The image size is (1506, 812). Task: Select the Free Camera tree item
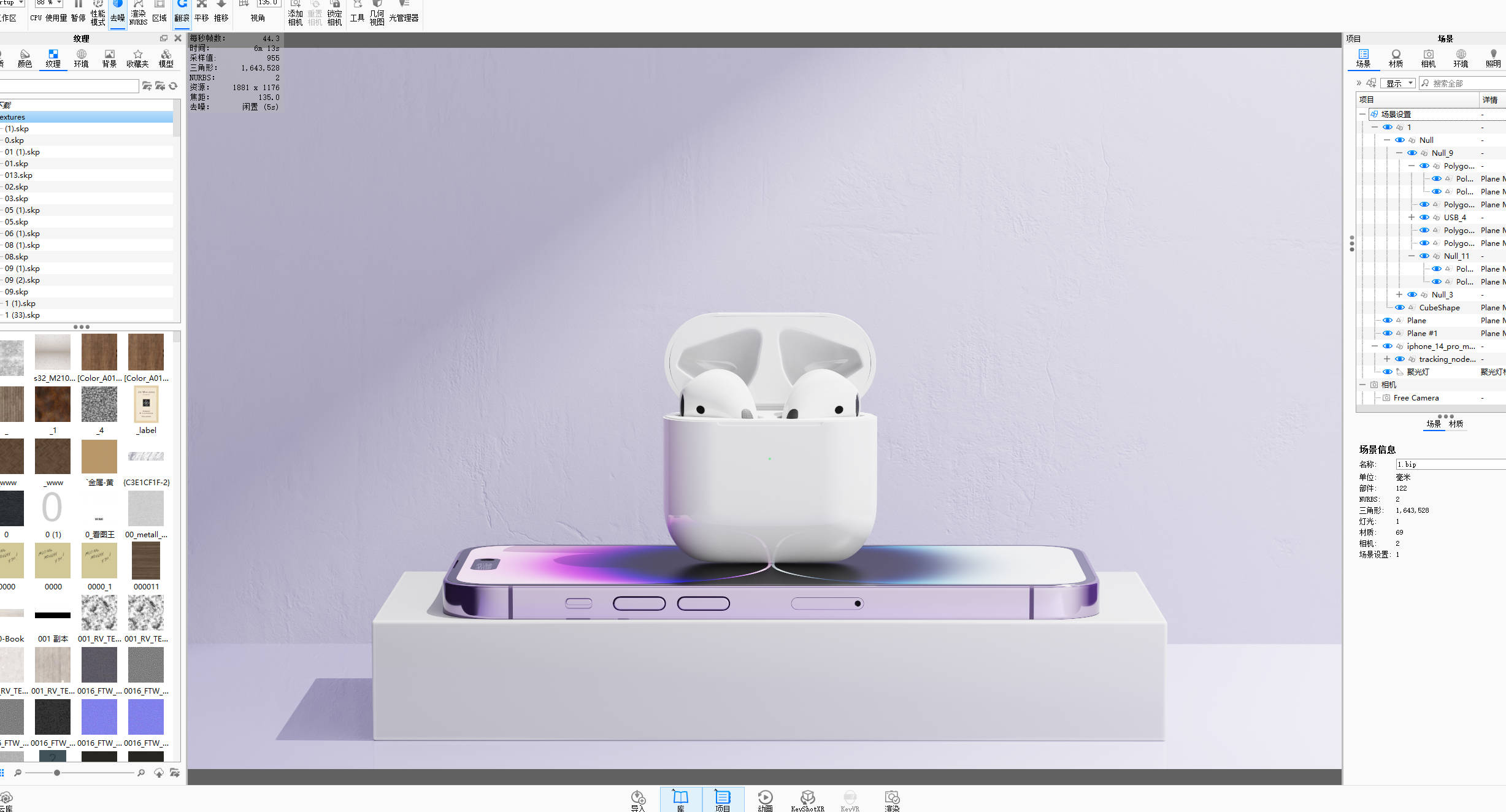pyautogui.click(x=1416, y=398)
